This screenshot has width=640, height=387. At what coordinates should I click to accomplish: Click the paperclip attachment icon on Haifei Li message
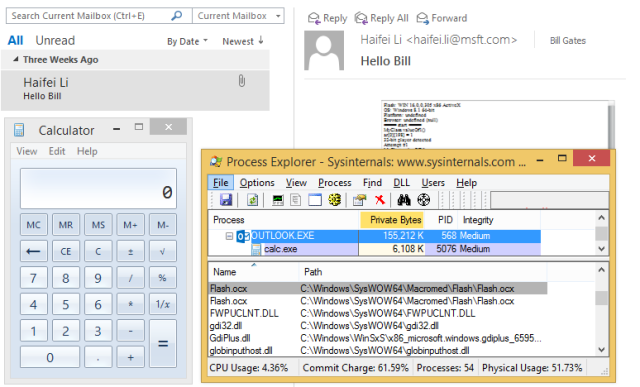pos(242,81)
